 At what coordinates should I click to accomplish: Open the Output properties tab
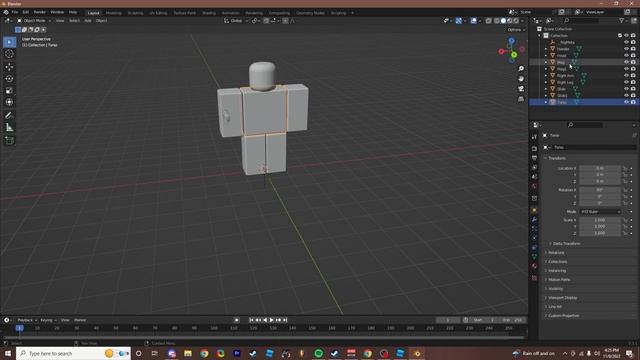pos(534,158)
